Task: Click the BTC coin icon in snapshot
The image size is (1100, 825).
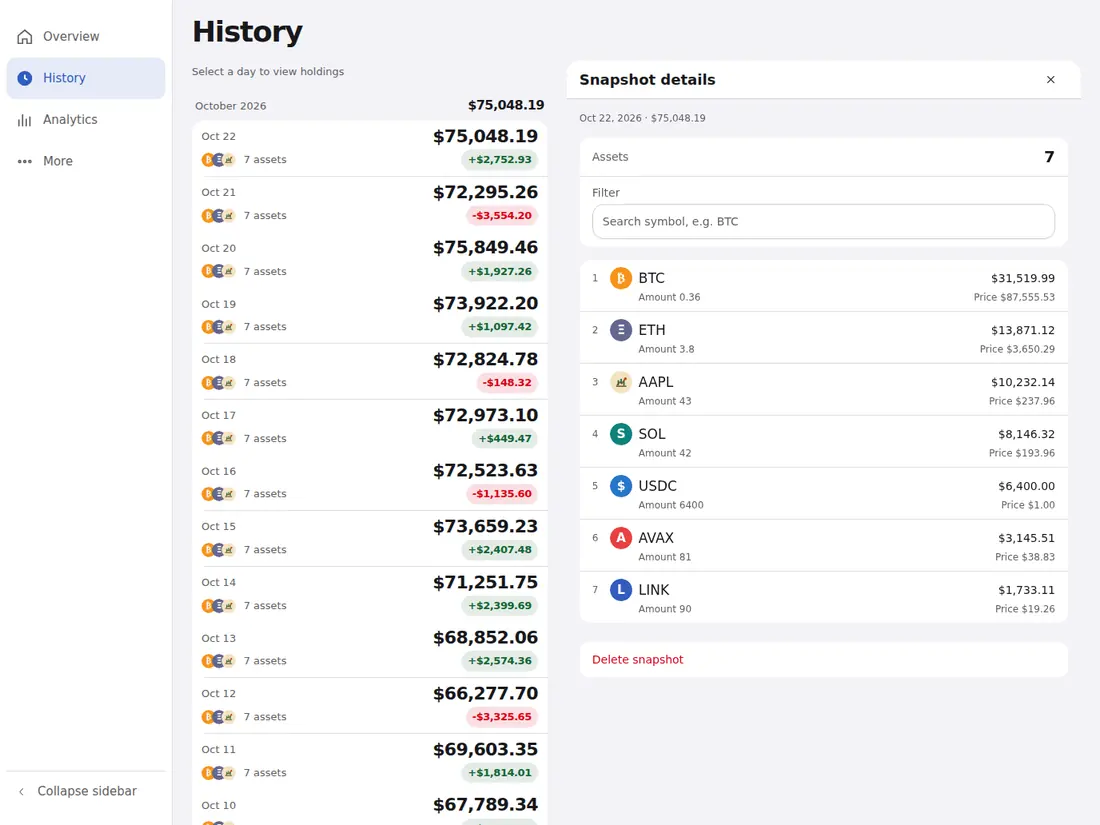Action: pos(621,279)
